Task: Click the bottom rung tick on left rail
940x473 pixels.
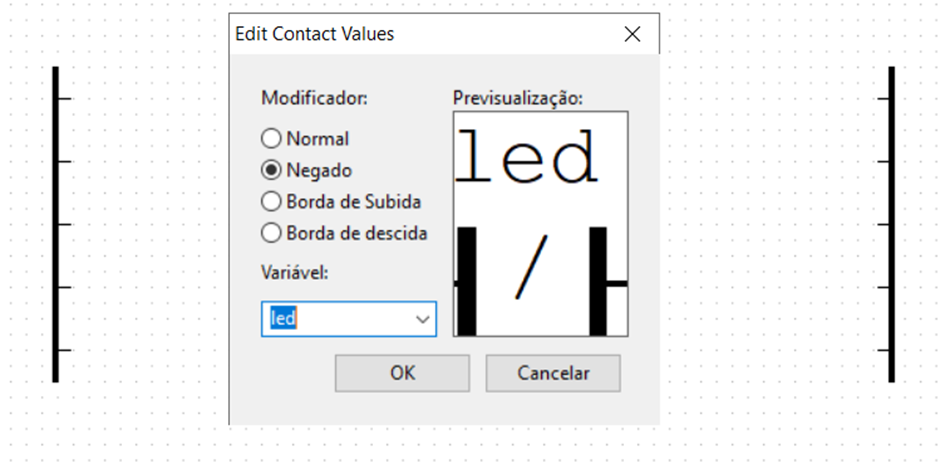Action: (65, 350)
